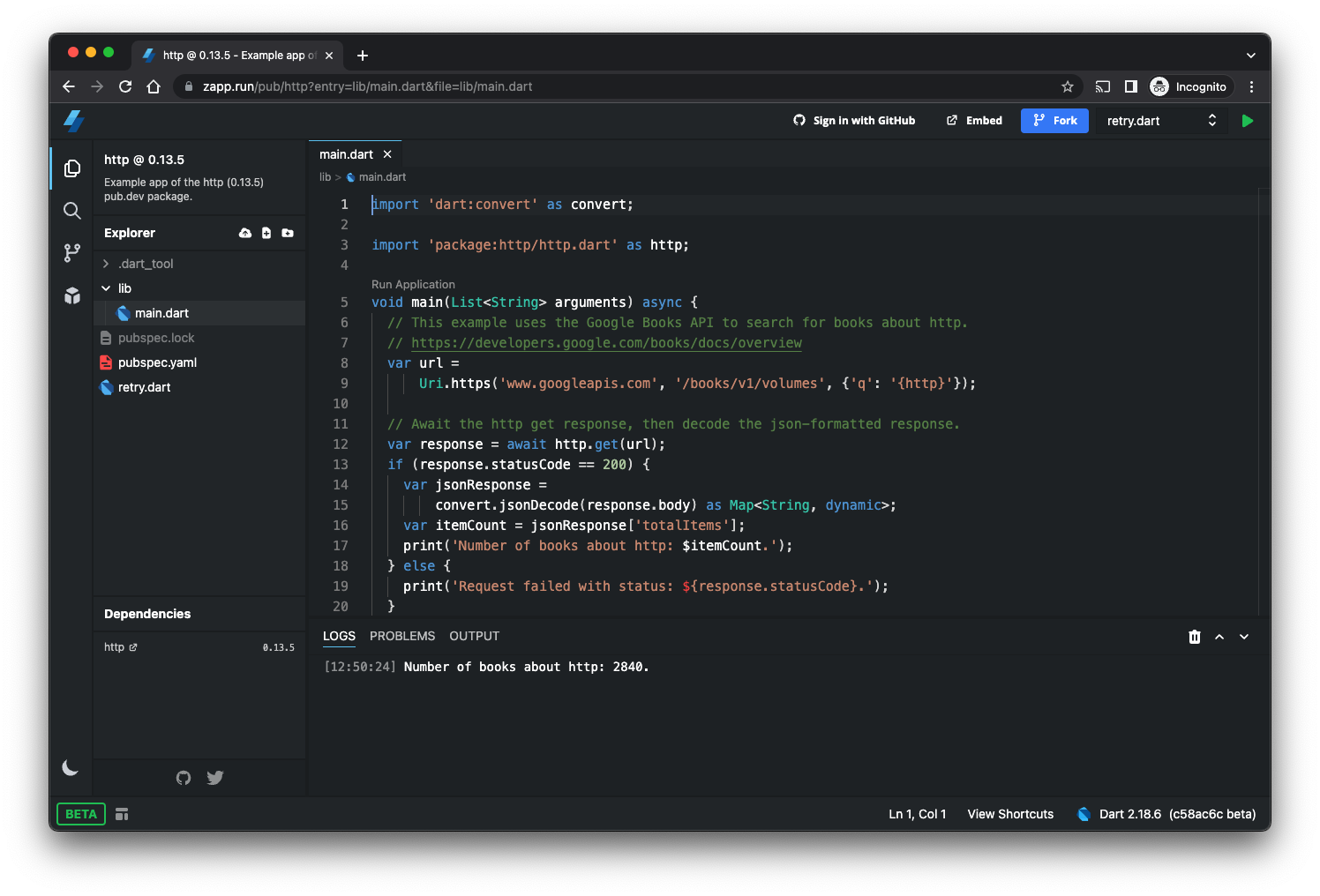Open the packages cube icon in sidebar
1320x896 pixels.
click(72, 295)
